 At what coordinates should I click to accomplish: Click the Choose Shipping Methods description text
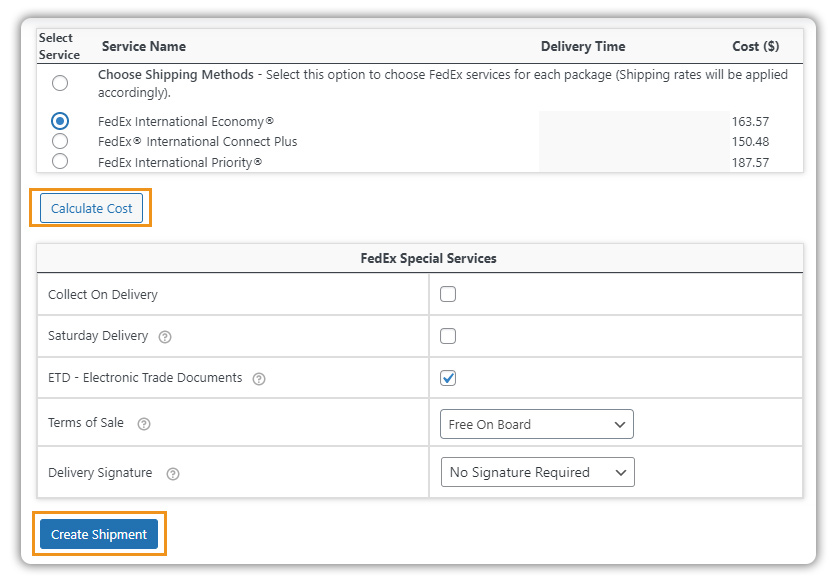tap(443, 83)
